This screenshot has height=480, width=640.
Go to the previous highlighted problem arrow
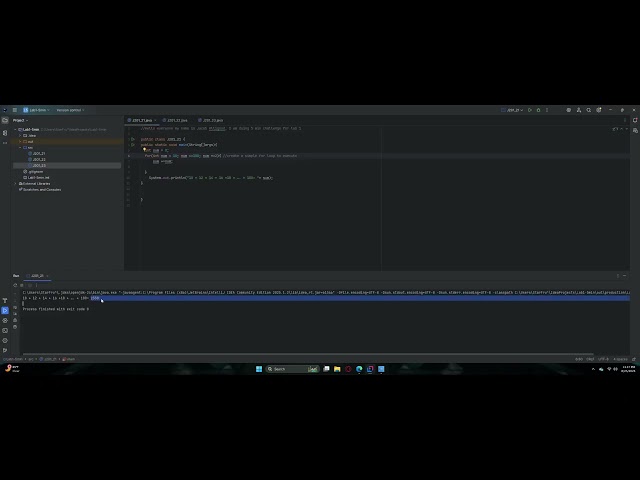(622, 129)
